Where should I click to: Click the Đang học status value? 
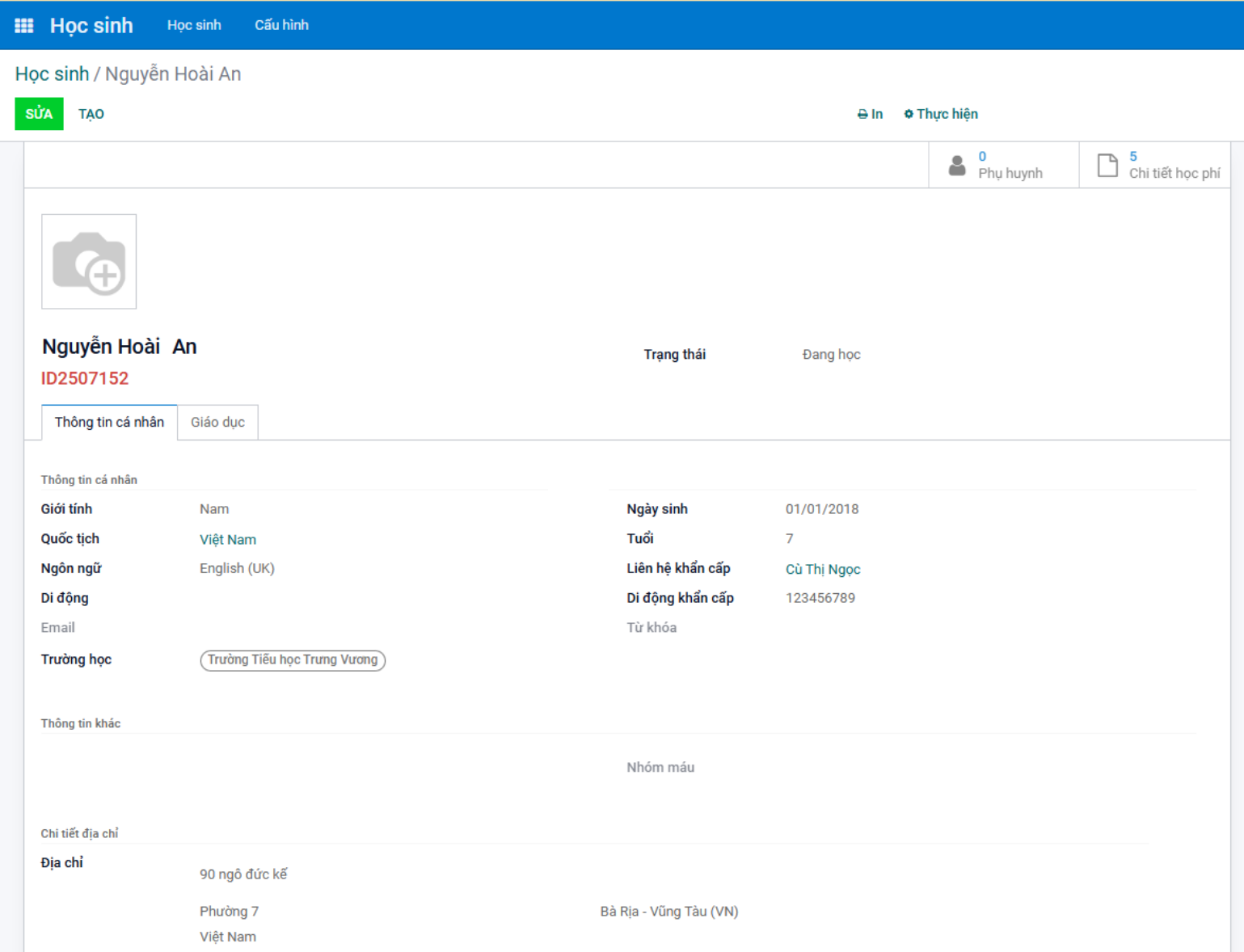[831, 355]
